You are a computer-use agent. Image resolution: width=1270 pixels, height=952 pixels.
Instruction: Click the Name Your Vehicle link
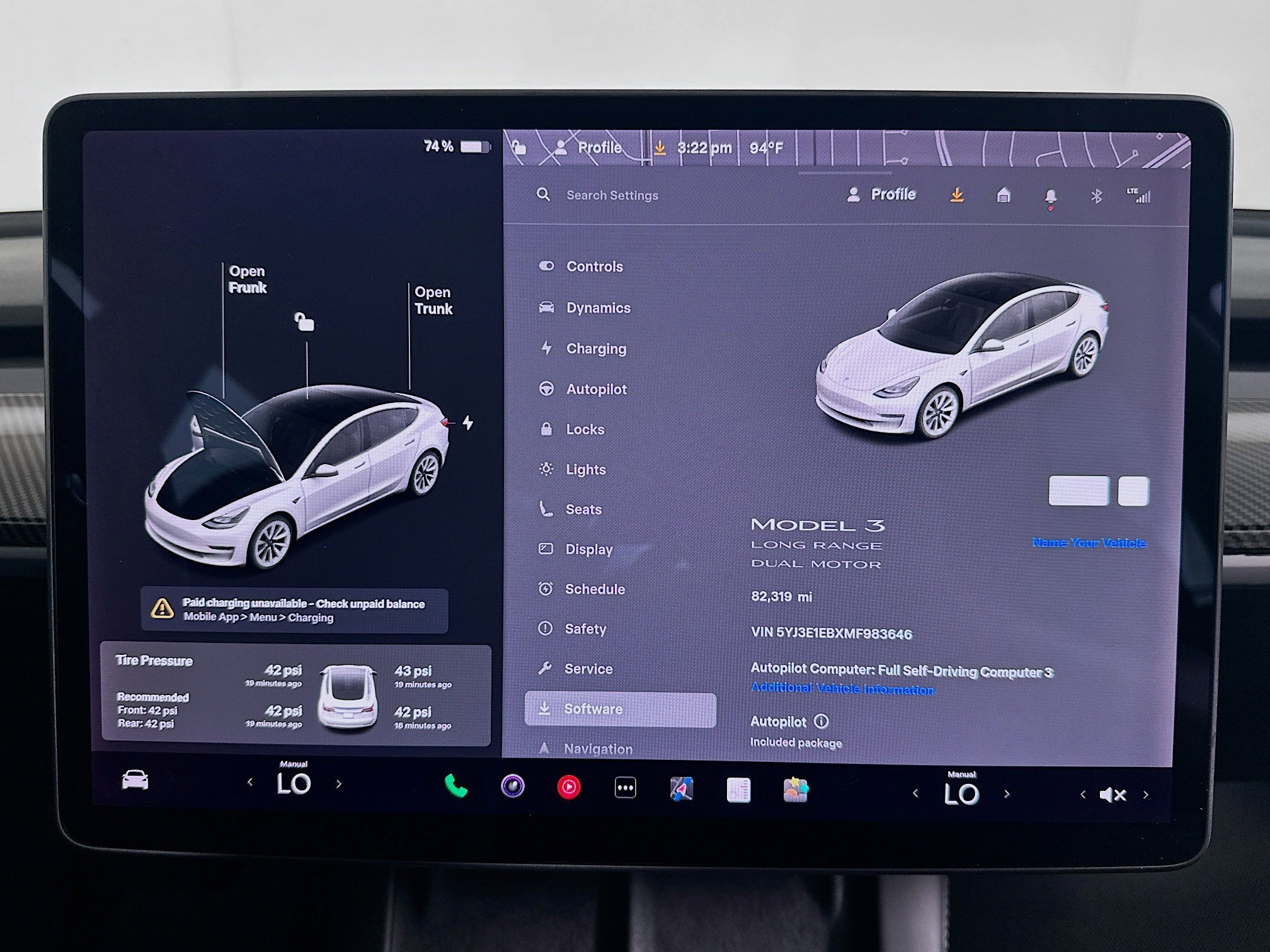[1089, 543]
